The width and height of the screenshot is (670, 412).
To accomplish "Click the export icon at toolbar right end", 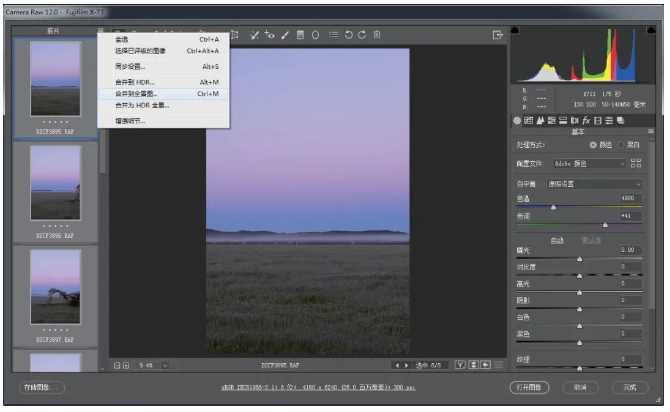I will (497, 35).
